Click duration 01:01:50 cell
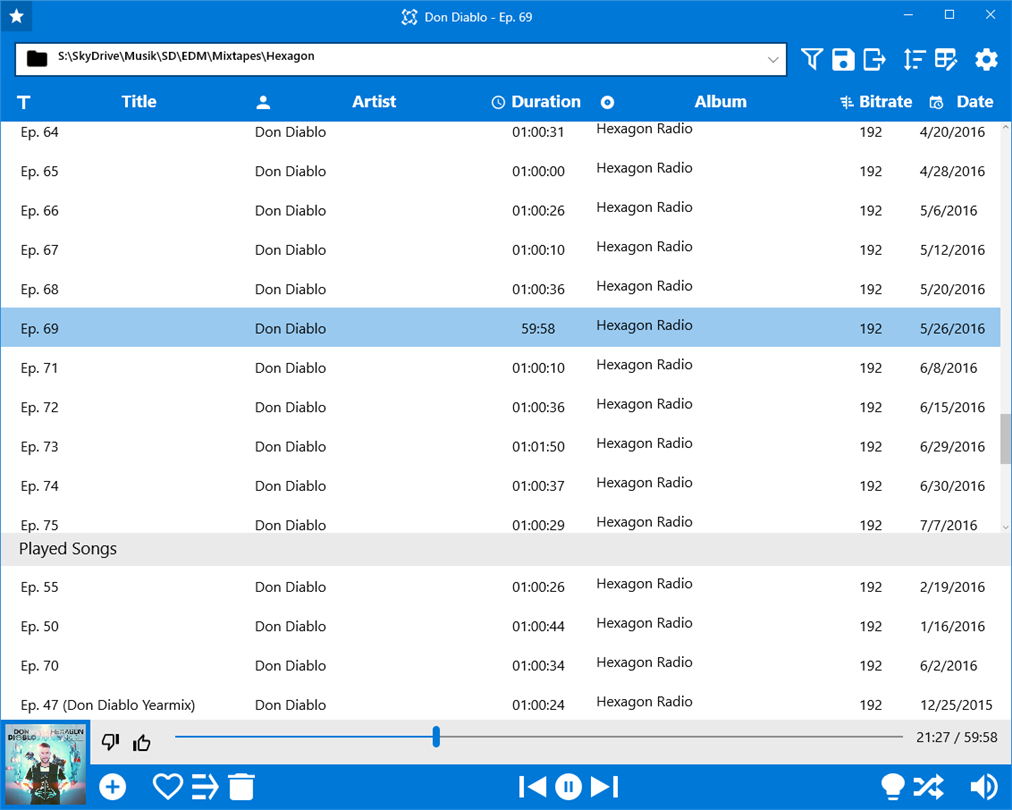The height and width of the screenshot is (810, 1012). [x=538, y=447]
